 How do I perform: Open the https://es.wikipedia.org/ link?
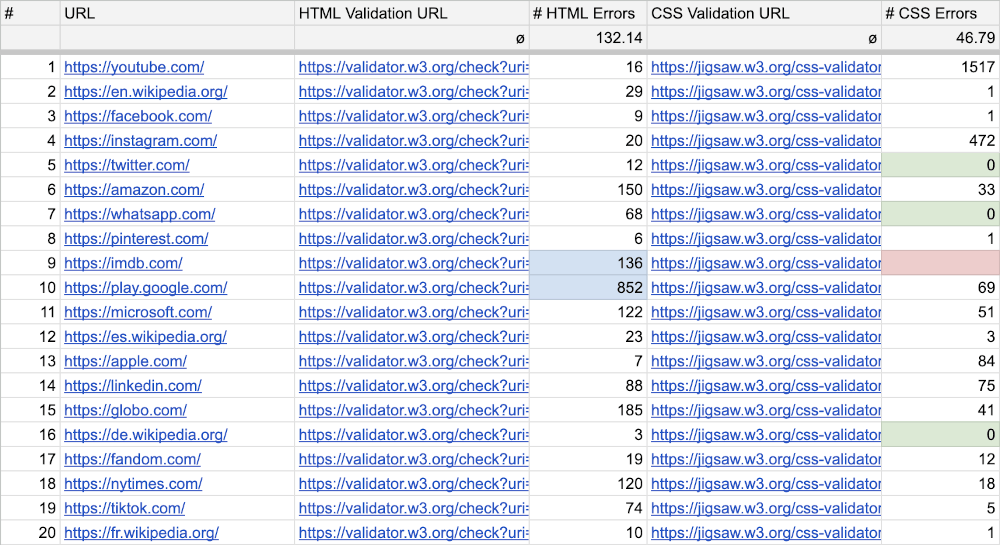pyautogui.click(x=145, y=337)
